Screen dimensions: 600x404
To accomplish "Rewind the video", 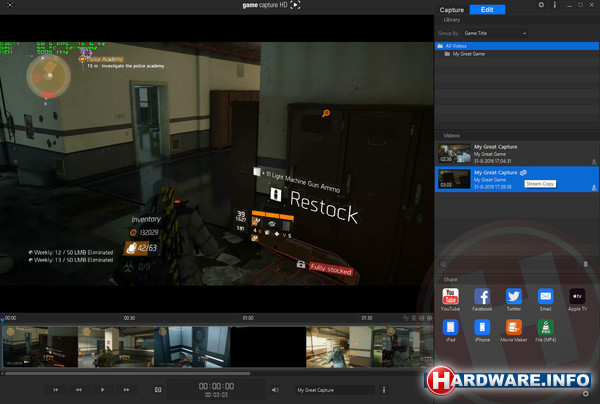I will [79, 389].
